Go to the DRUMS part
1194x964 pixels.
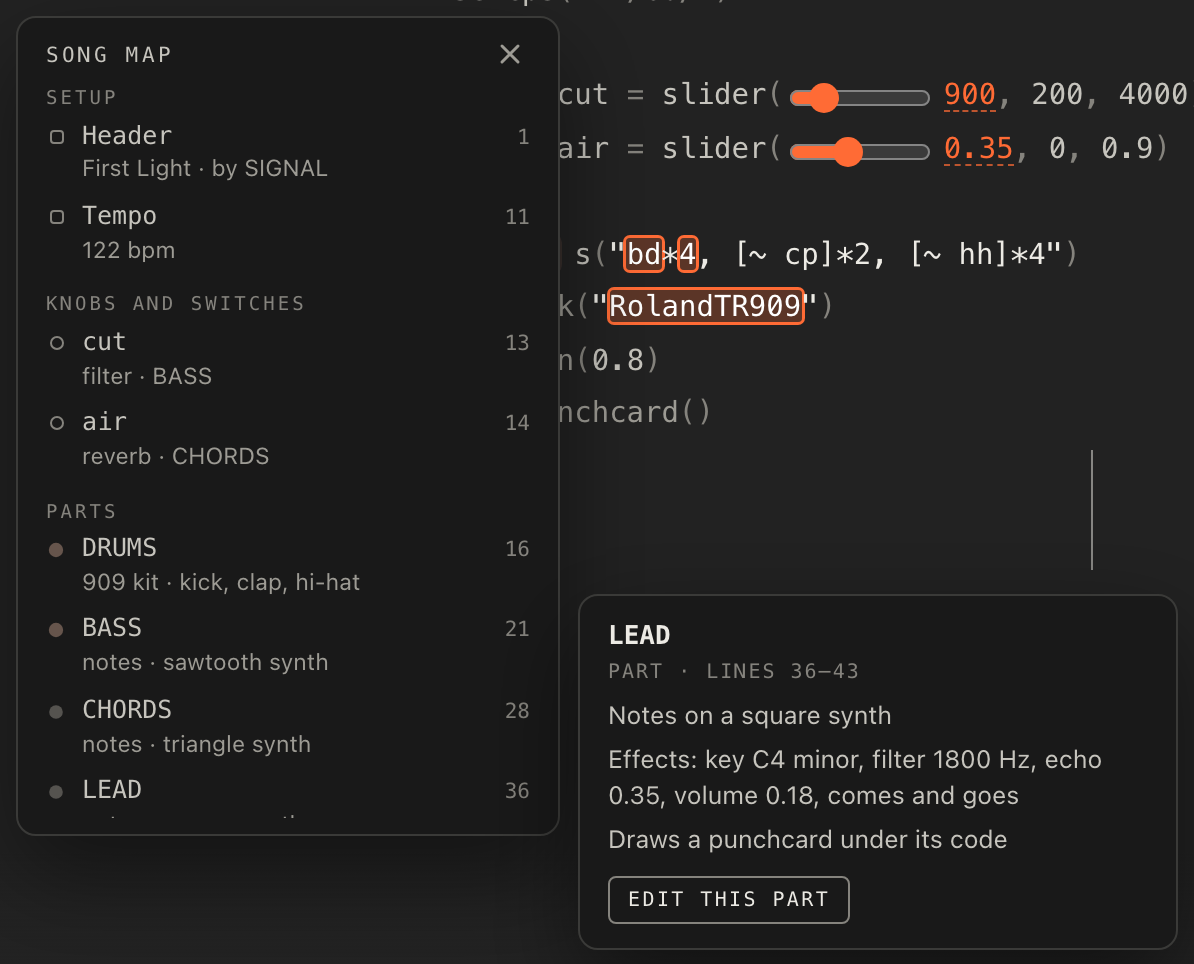289,565
